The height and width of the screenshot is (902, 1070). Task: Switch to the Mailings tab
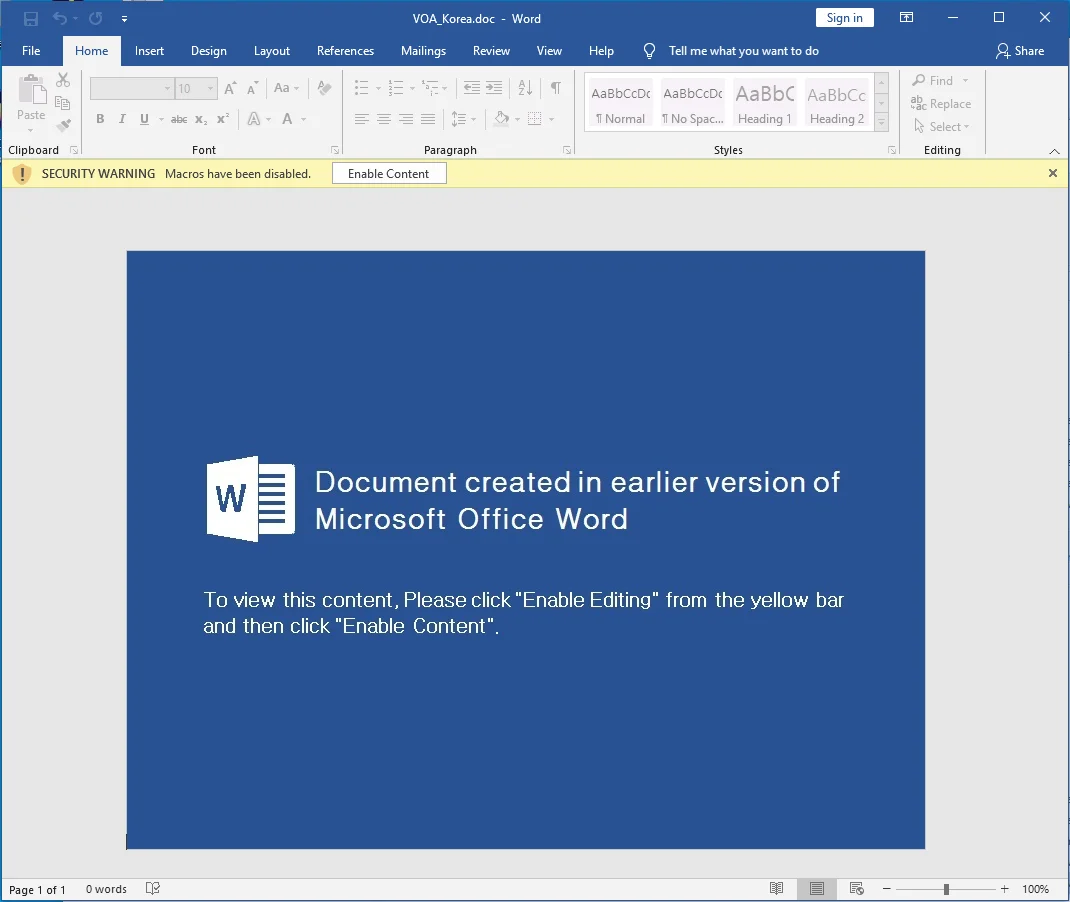[x=423, y=51]
